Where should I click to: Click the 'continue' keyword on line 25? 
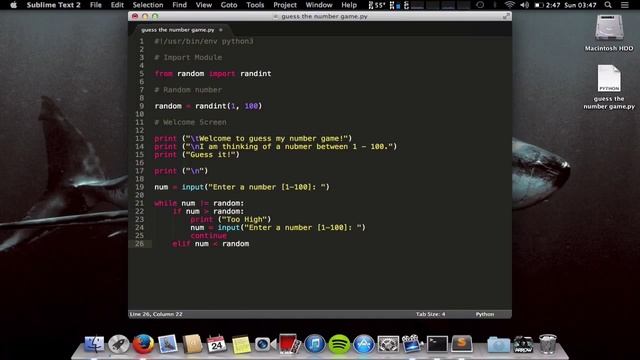208,236
